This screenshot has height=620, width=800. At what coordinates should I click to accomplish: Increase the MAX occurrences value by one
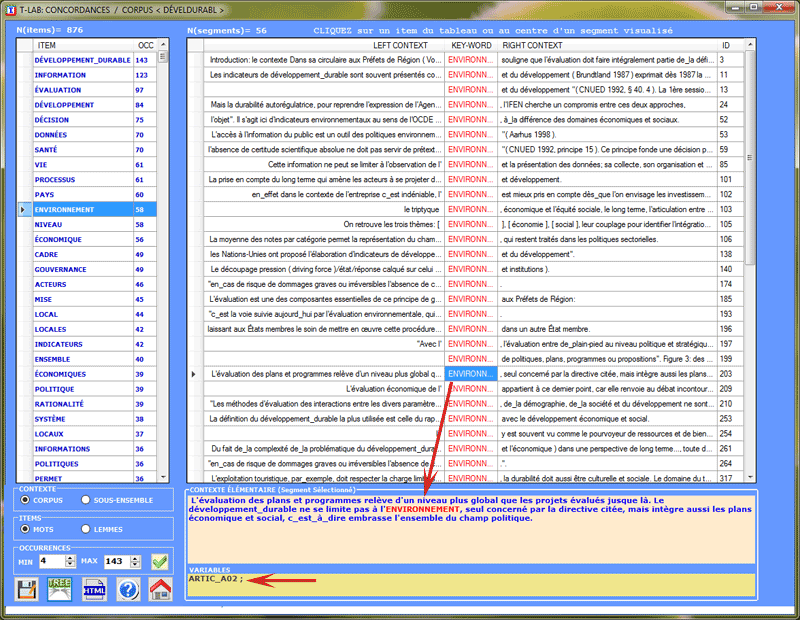tap(135, 558)
